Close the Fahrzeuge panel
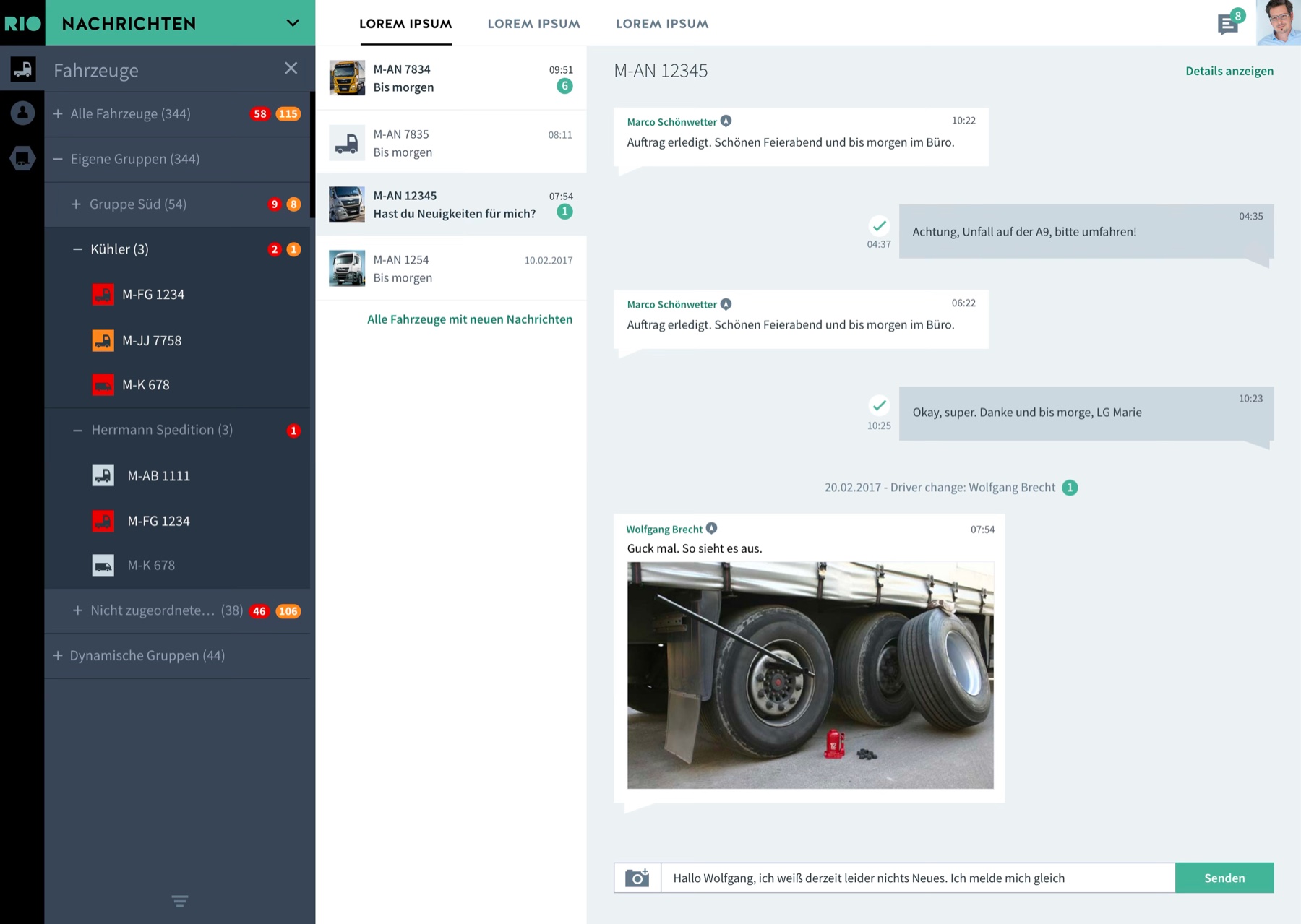Image resolution: width=1301 pixels, height=924 pixels. [291, 68]
